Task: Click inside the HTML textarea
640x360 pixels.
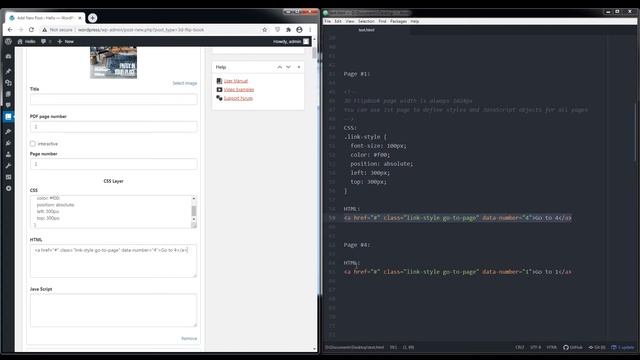Action: tap(113, 261)
